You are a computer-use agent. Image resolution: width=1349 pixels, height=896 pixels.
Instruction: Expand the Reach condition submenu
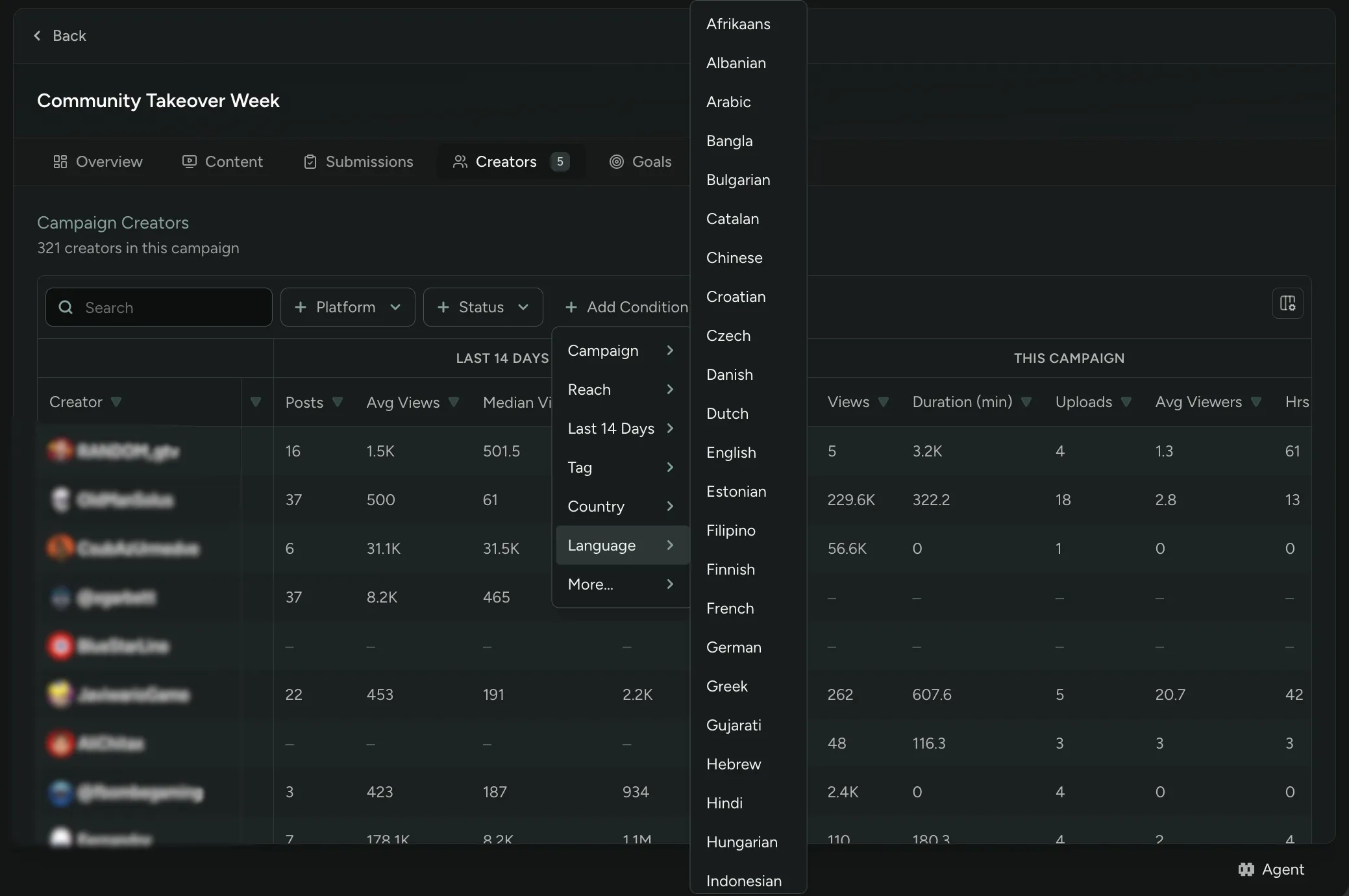(621, 390)
